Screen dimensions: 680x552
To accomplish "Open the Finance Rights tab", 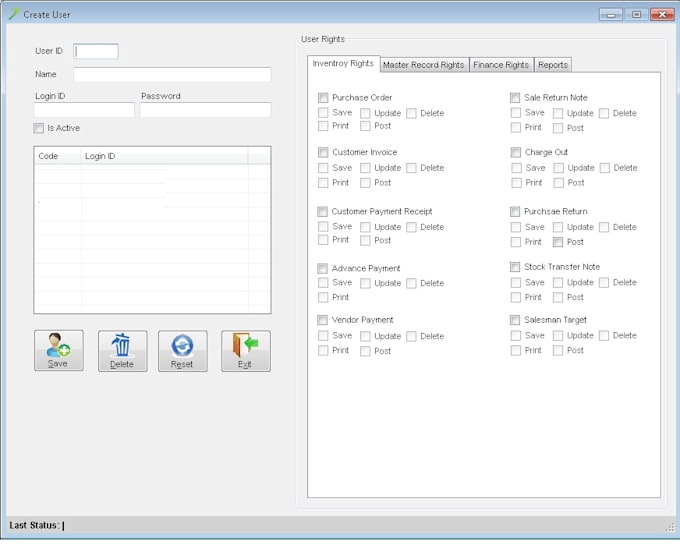I will [500, 65].
